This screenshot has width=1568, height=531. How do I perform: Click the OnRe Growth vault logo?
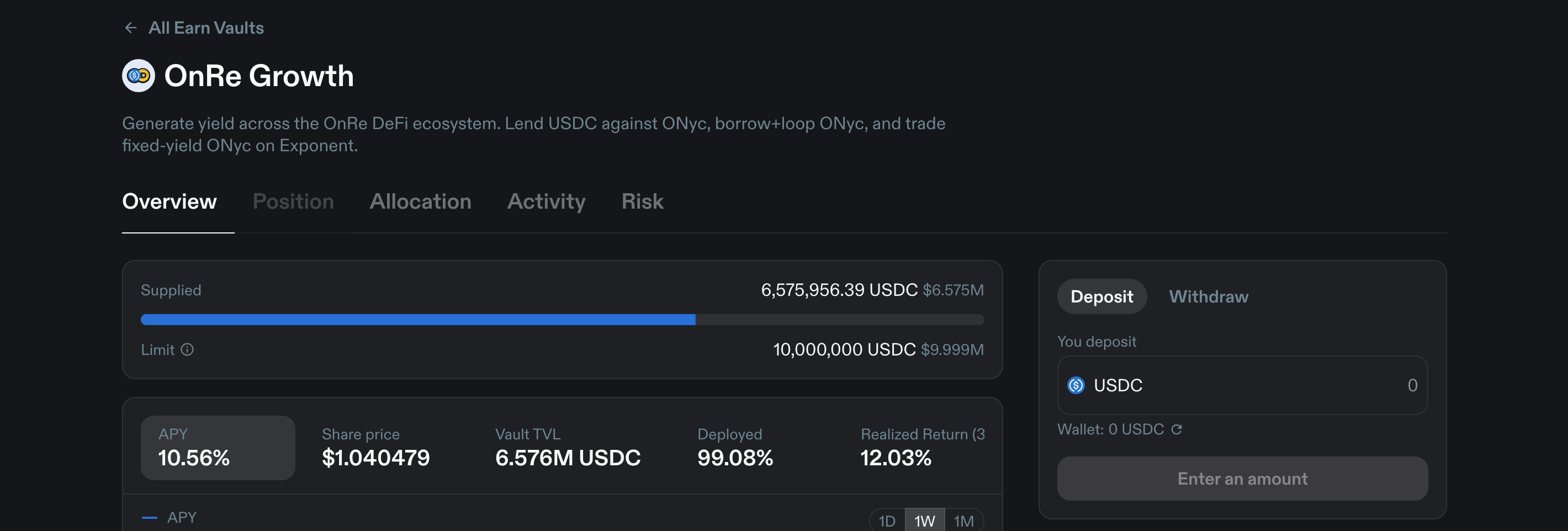tap(139, 76)
